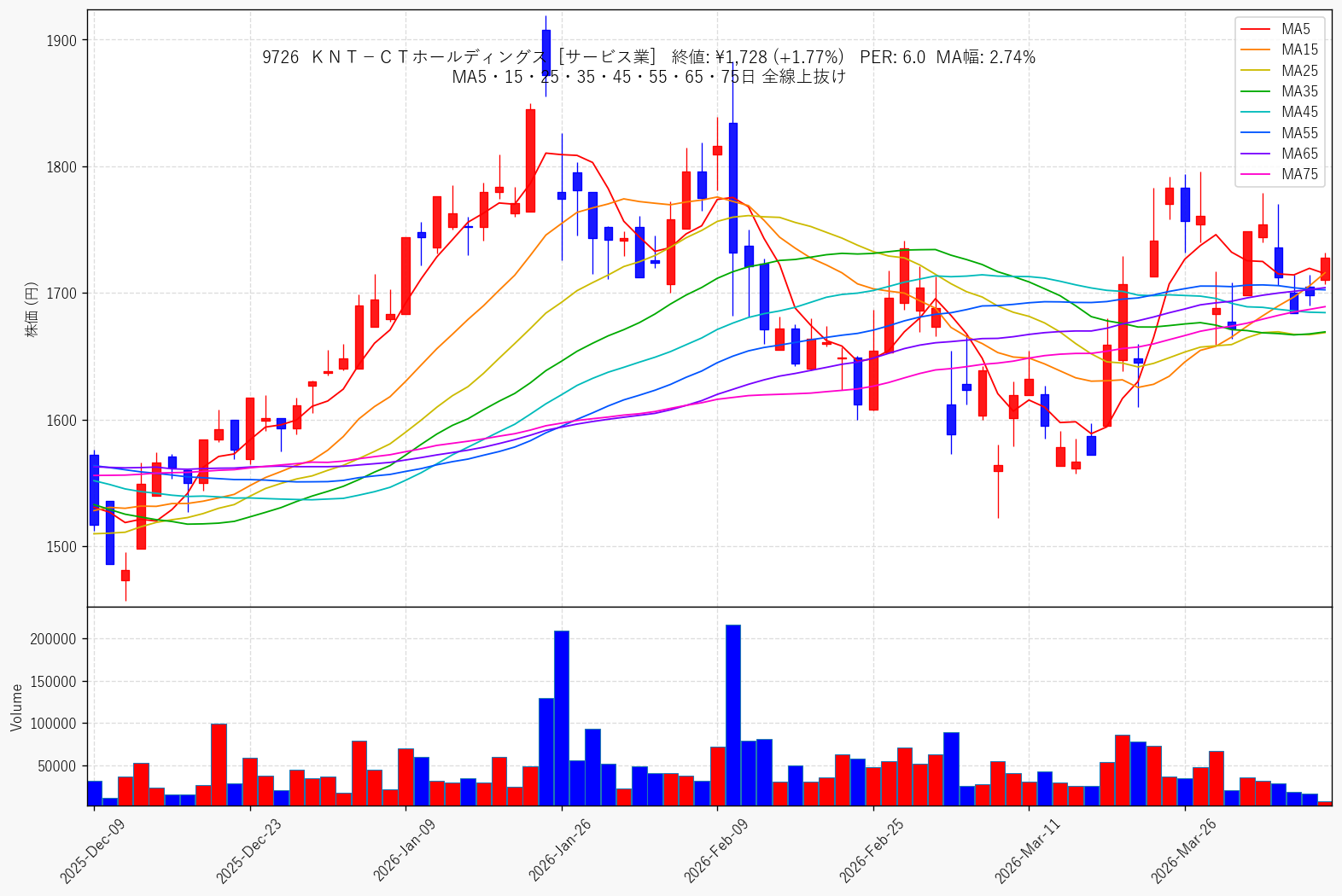
Task: Click the MA15 legend entry
Action: 1278,49
